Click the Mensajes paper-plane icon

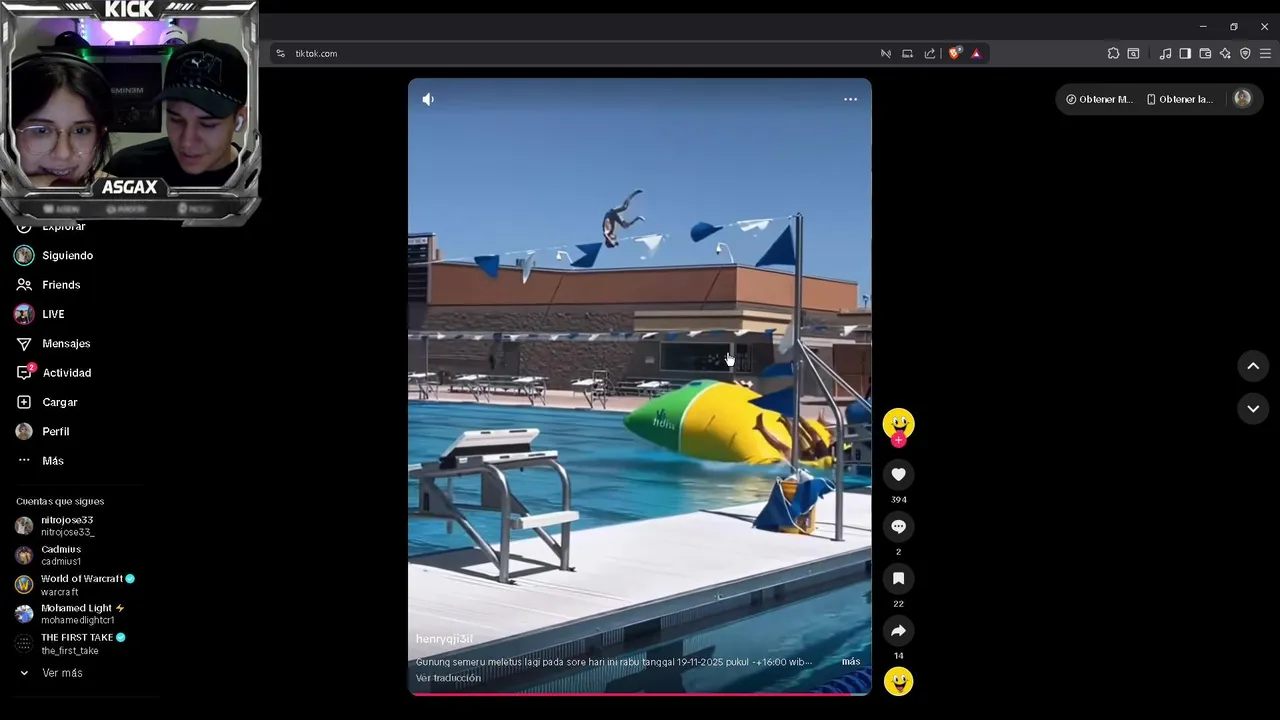click(24, 343)
